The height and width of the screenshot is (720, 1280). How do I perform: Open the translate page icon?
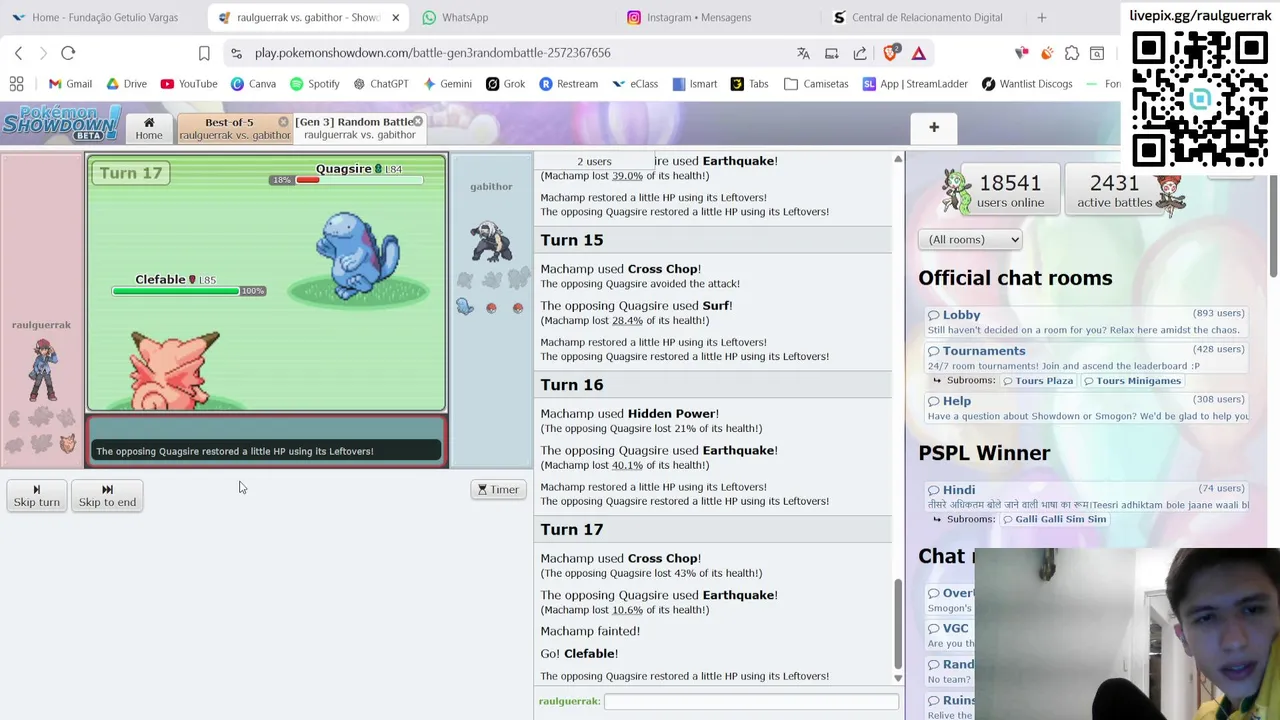[x=803, y=53]
